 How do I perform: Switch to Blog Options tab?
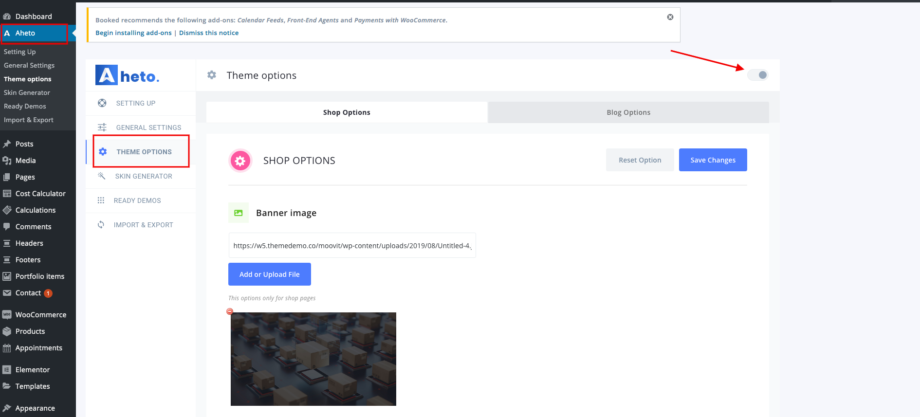tap(628, 113)
